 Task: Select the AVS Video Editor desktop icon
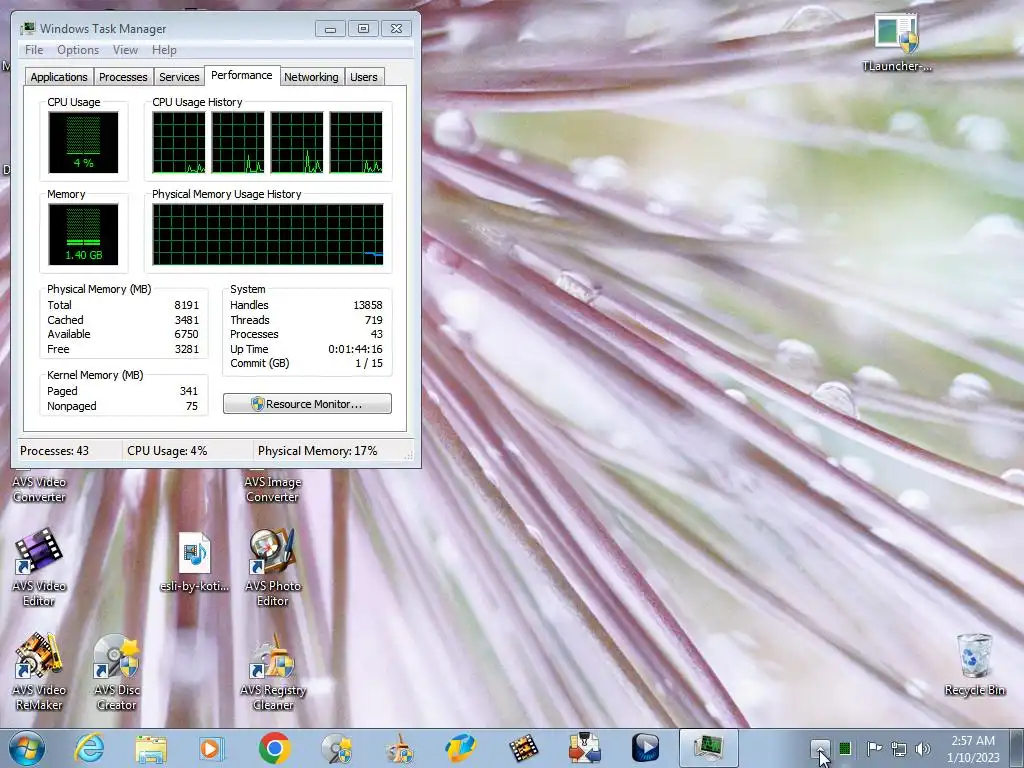click(39, 568)
